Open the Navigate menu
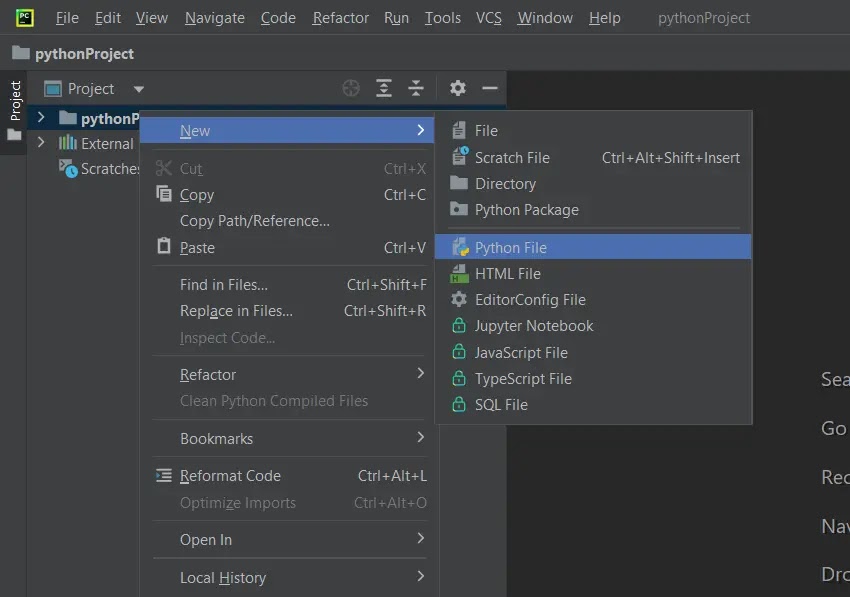Screen dimensions: 850x597 [x=215, y=18]
